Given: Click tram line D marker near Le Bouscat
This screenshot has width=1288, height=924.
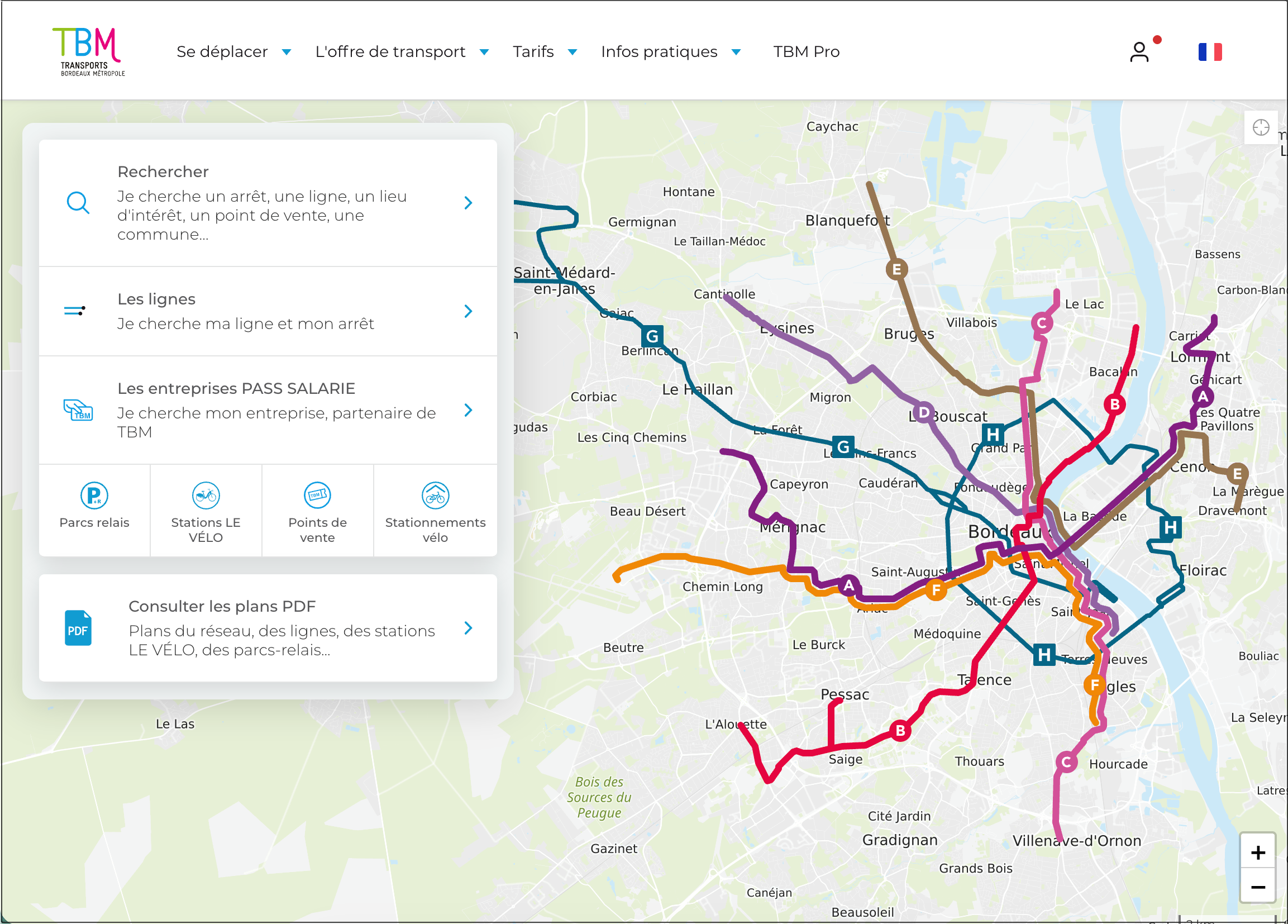Looking at the screenshot, I should point(924,412).
